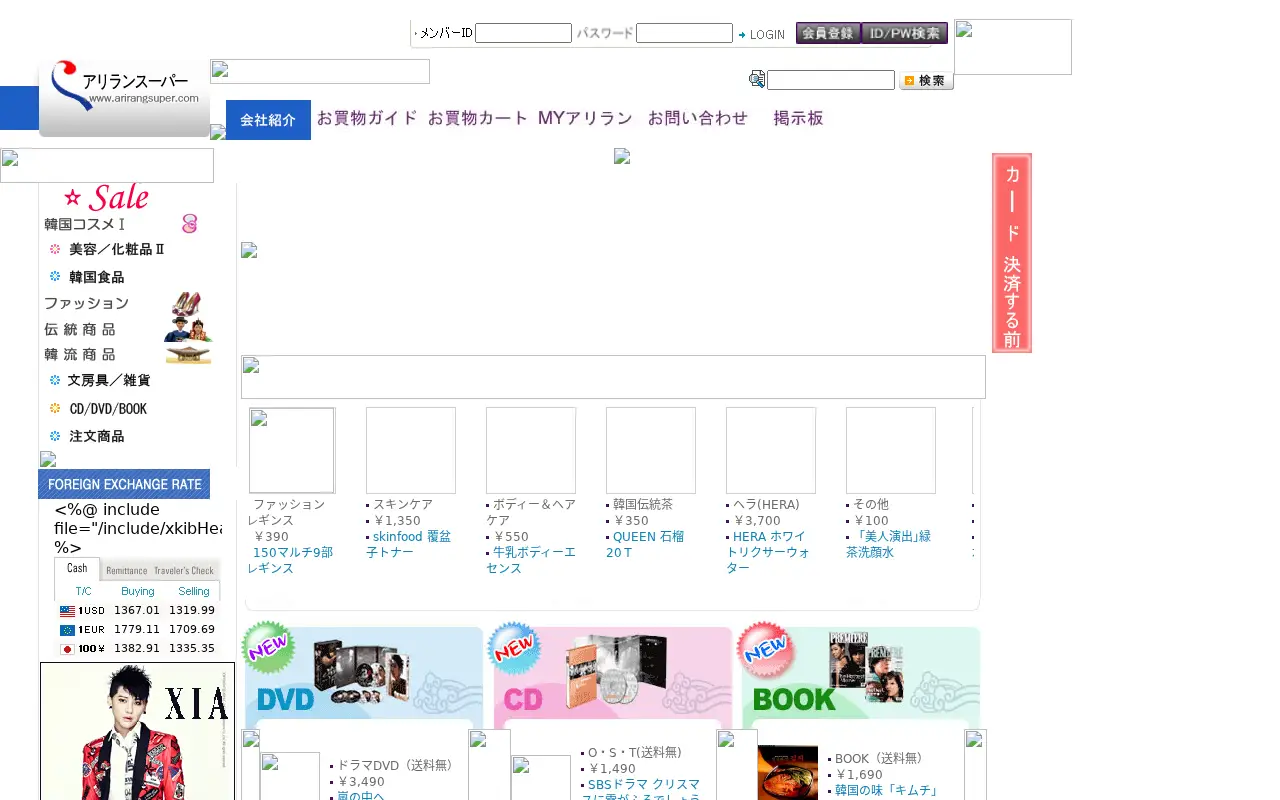
Task: Click the EU flag EUR rate icon
Action: pos(67,630)
